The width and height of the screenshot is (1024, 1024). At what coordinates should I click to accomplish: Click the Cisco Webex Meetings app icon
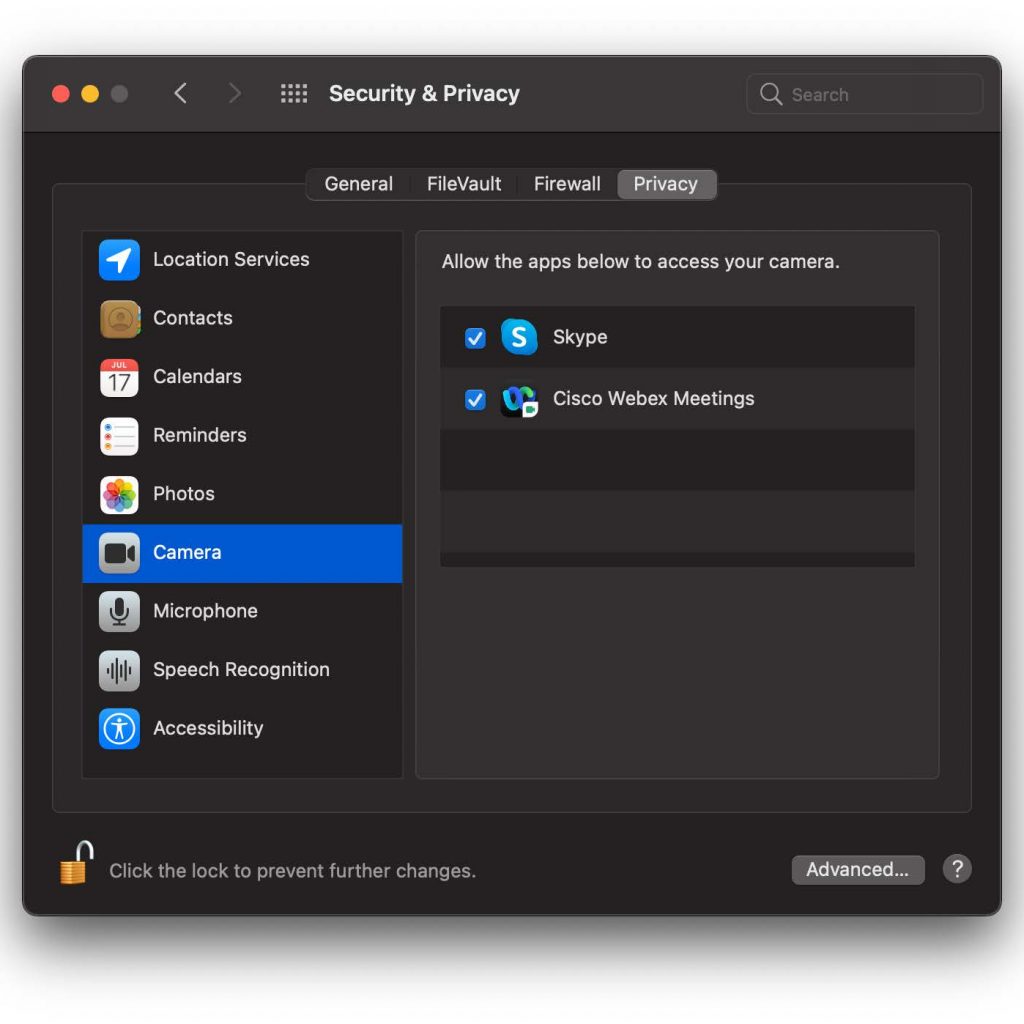[x=519, y=399]
